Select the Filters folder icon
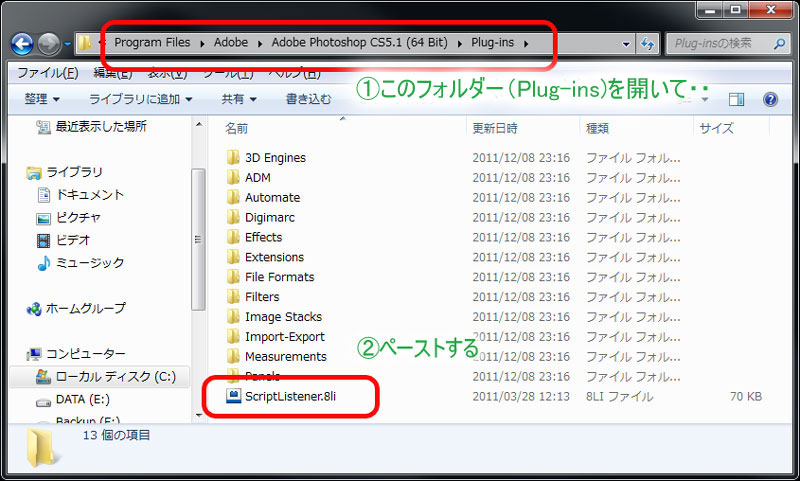The width and height of the screenshot is (800, 481). 233,296
